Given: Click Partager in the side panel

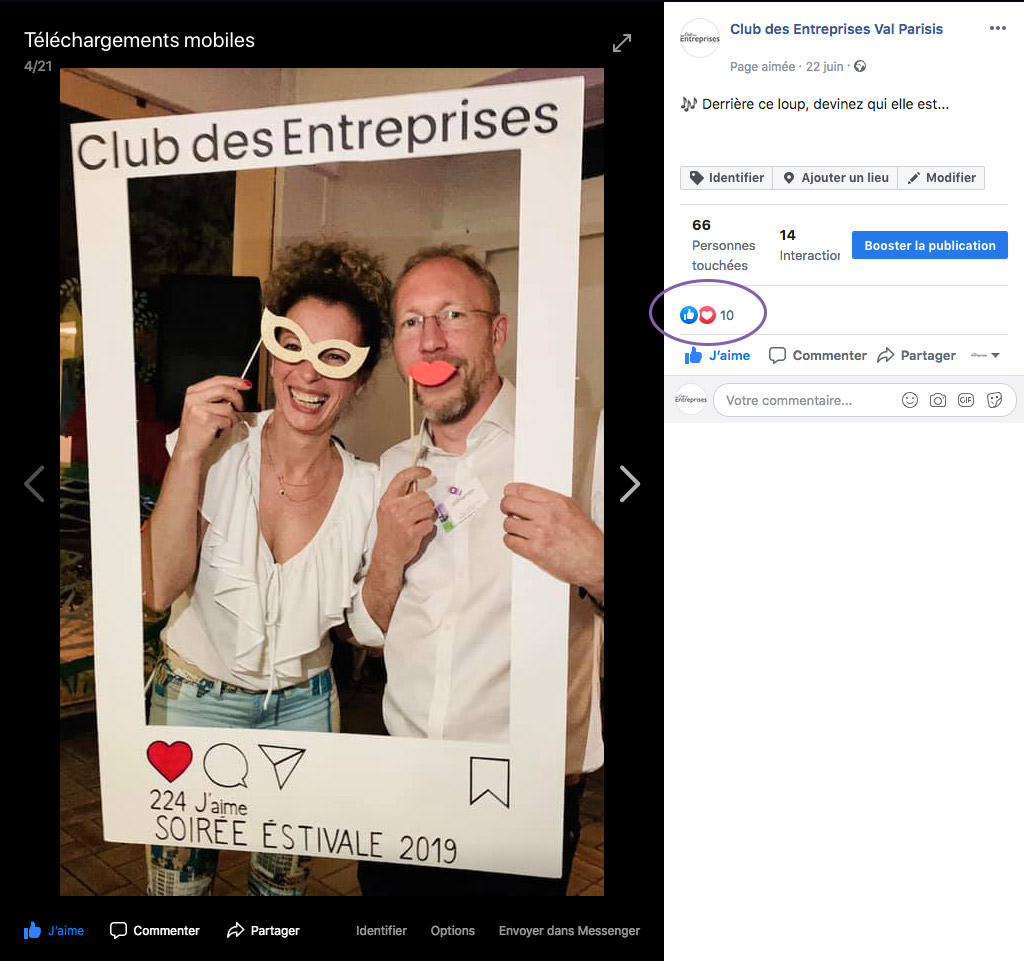Looking at the screenshot, I should click(916, 356).
